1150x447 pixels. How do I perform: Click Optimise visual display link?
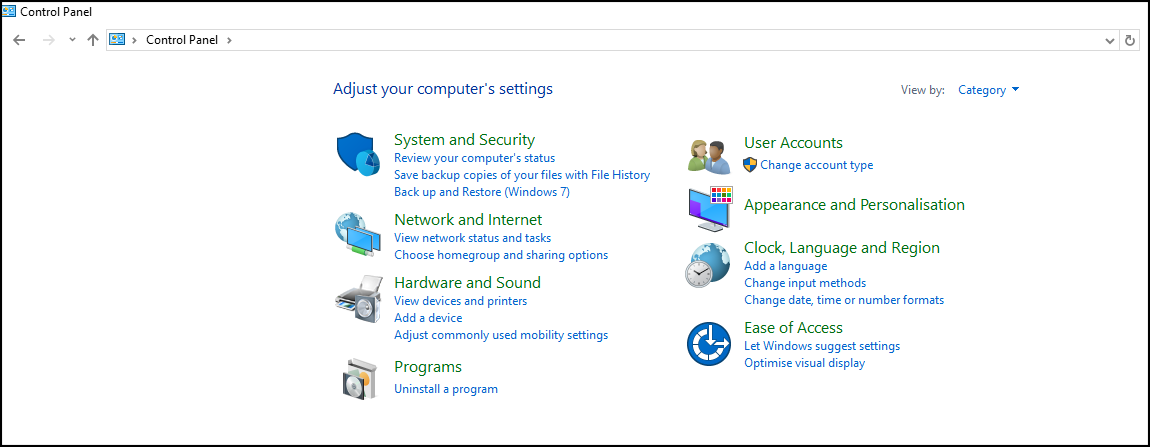point(805,363)
